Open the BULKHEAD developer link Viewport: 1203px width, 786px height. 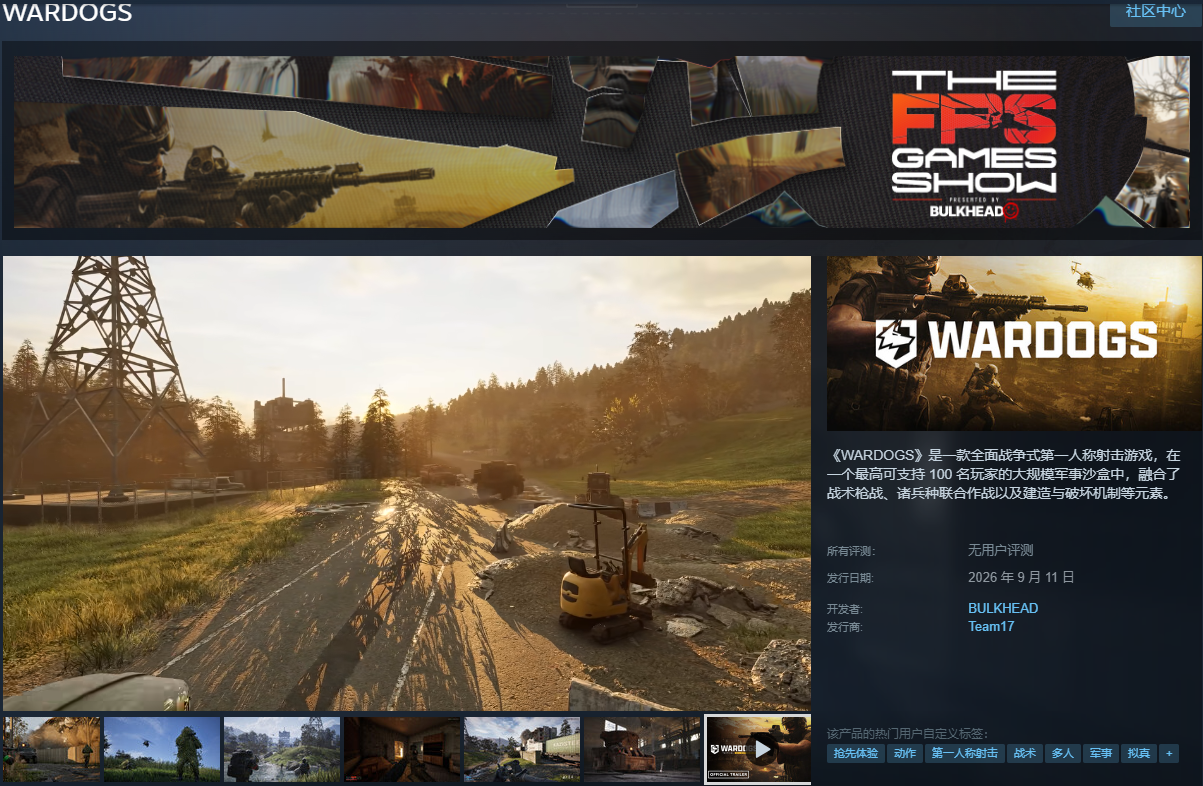coord(1003,608)
